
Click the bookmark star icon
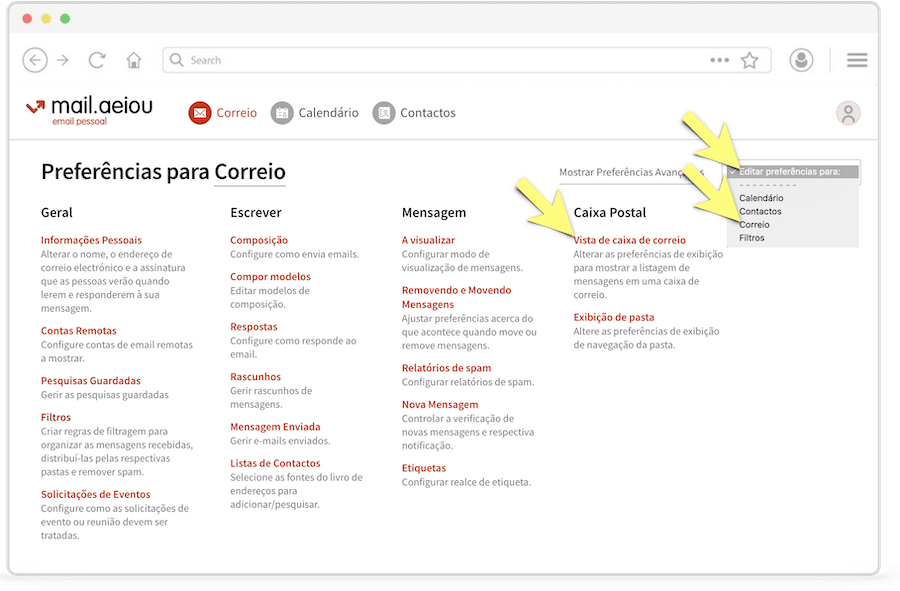tap(749, 60)
